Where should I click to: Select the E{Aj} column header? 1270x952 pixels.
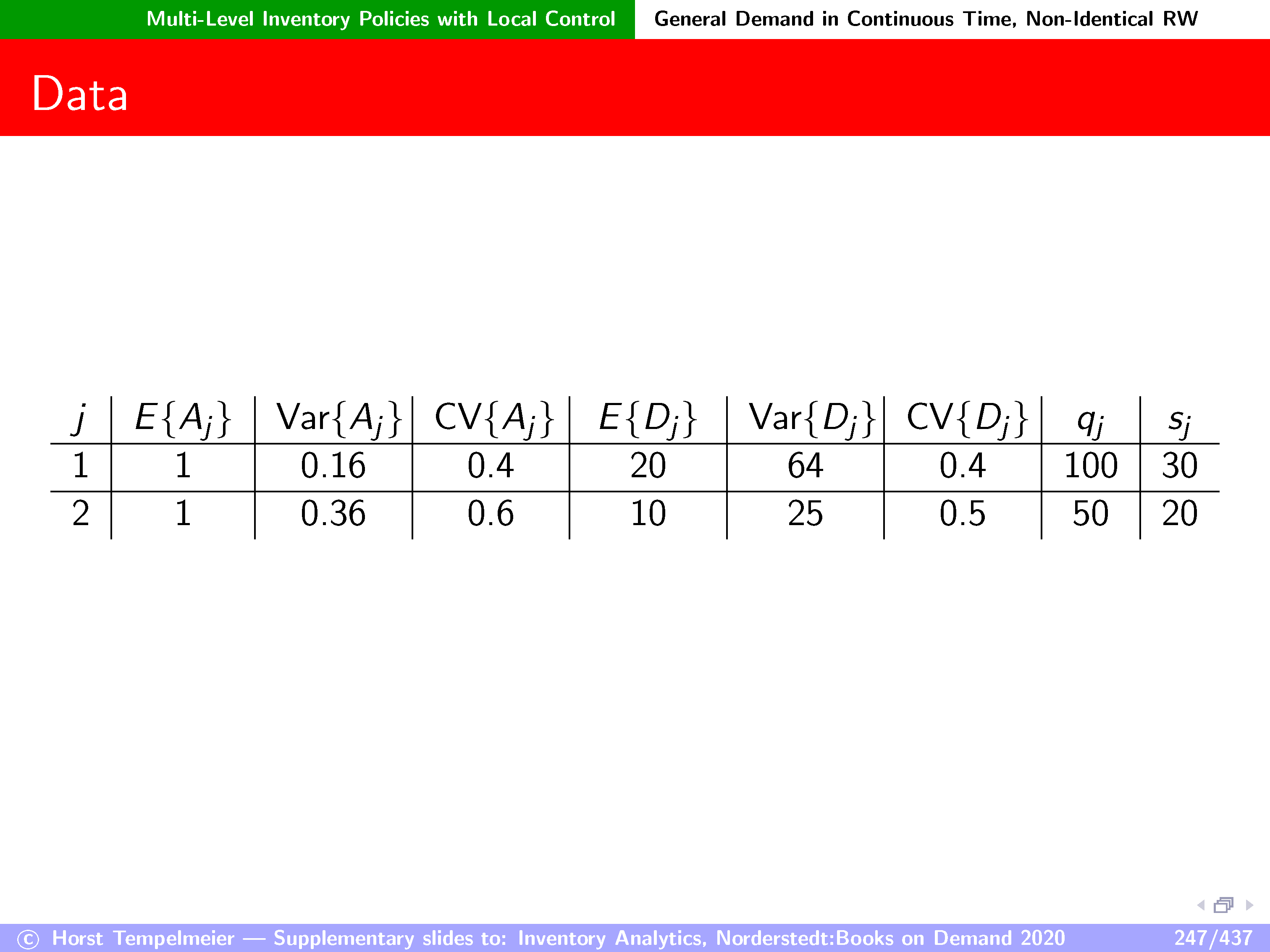click(183, 418)
